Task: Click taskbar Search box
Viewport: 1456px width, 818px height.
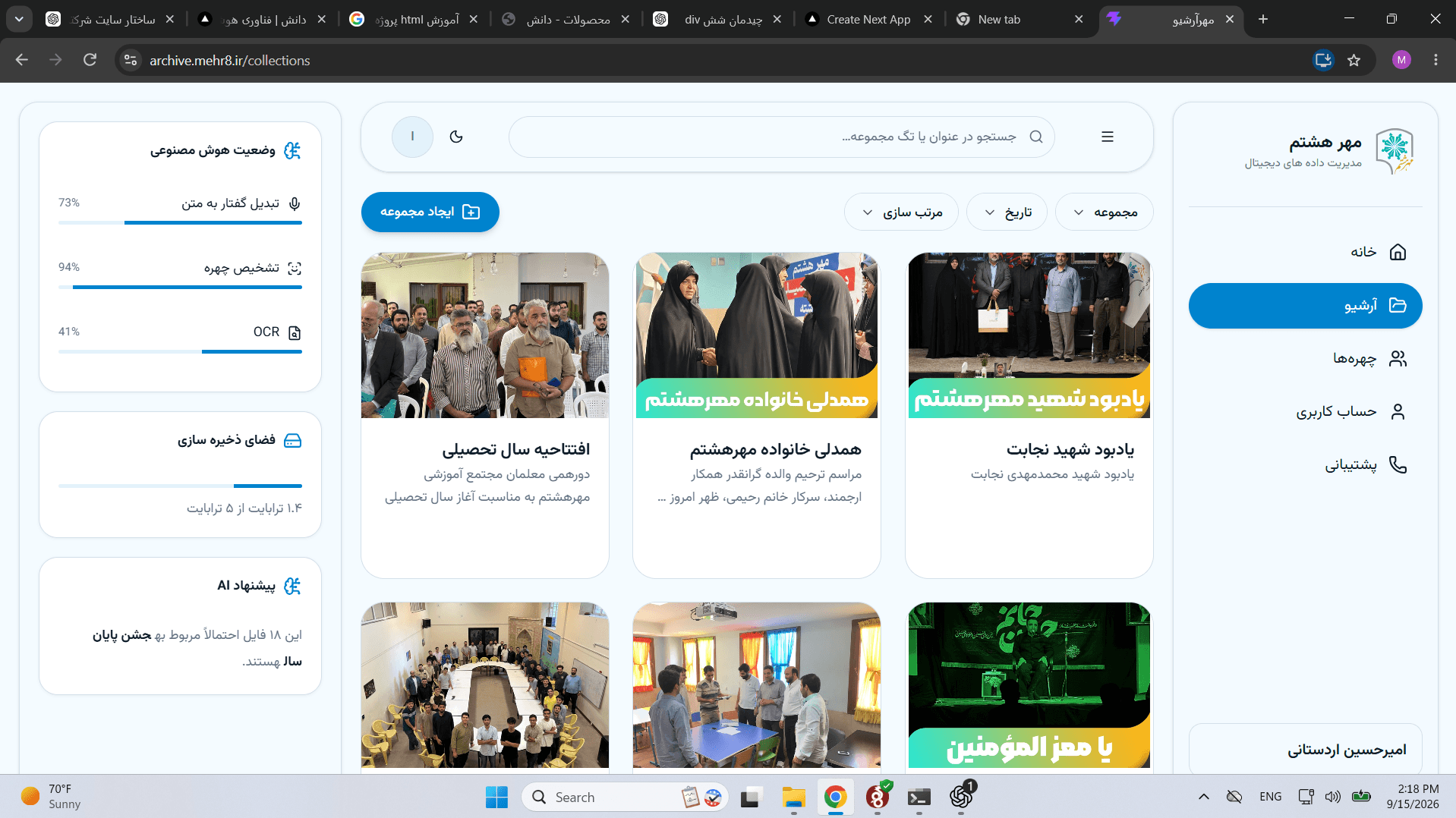Action: pyautogui.click(x=625, y=797)
